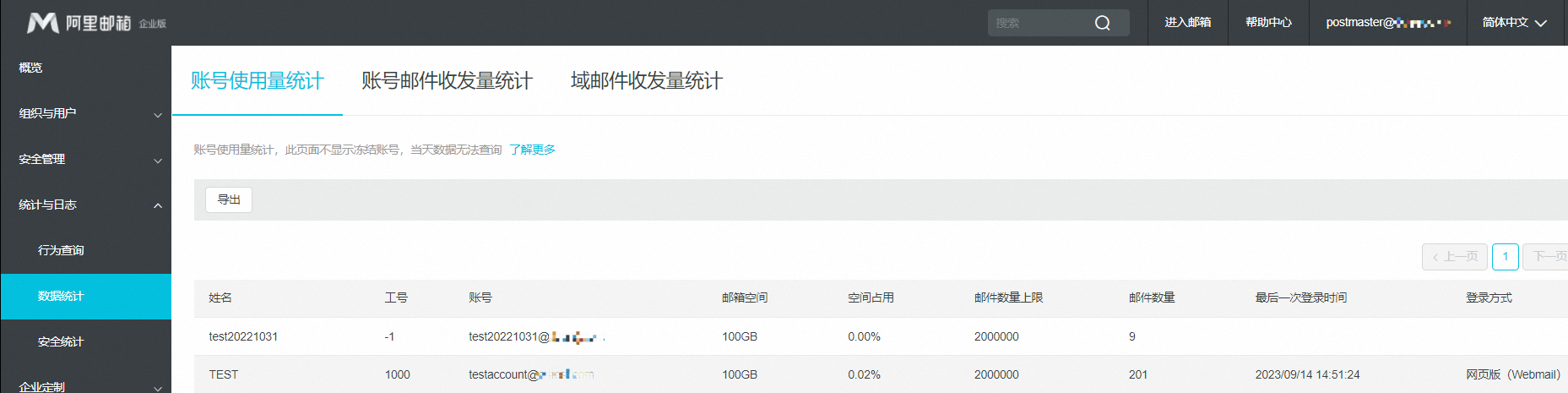The height and width of the screenshot is (393, 1568).
Task: Click the 网页版 (Webmail) cell
Action: 1513,374
